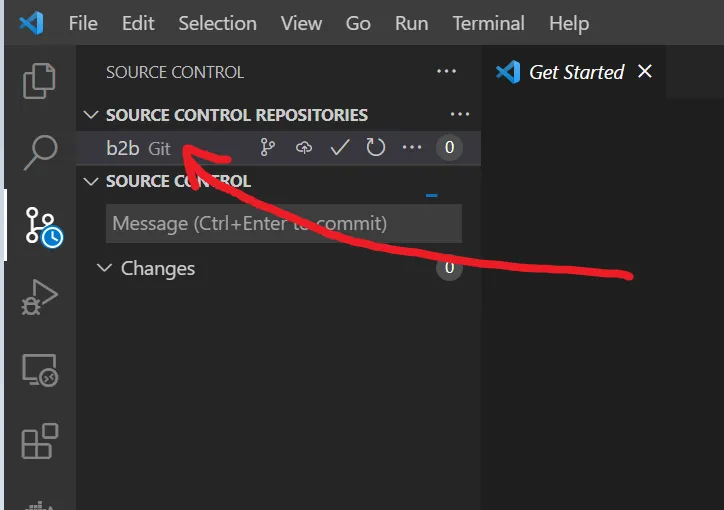Open the Terminal menu
Viewport: 724px width, 510px height.
coord(488,23)
